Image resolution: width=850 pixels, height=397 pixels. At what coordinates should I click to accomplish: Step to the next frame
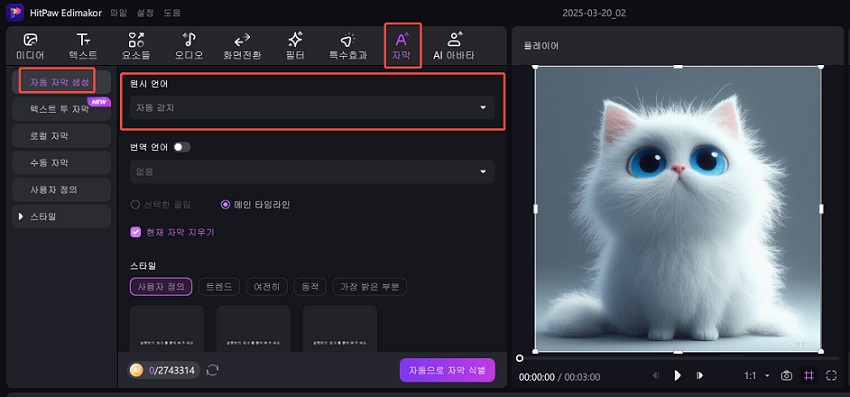(700, 375)
